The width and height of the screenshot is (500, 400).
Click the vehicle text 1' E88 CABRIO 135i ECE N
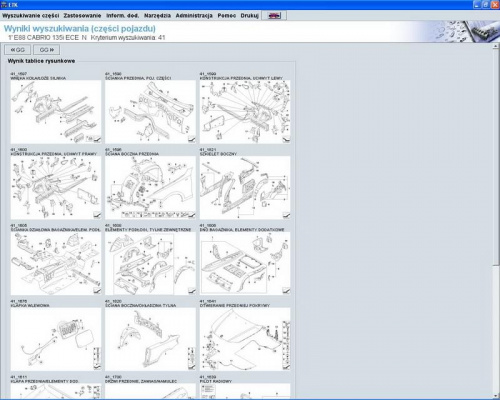click(47, 38)
